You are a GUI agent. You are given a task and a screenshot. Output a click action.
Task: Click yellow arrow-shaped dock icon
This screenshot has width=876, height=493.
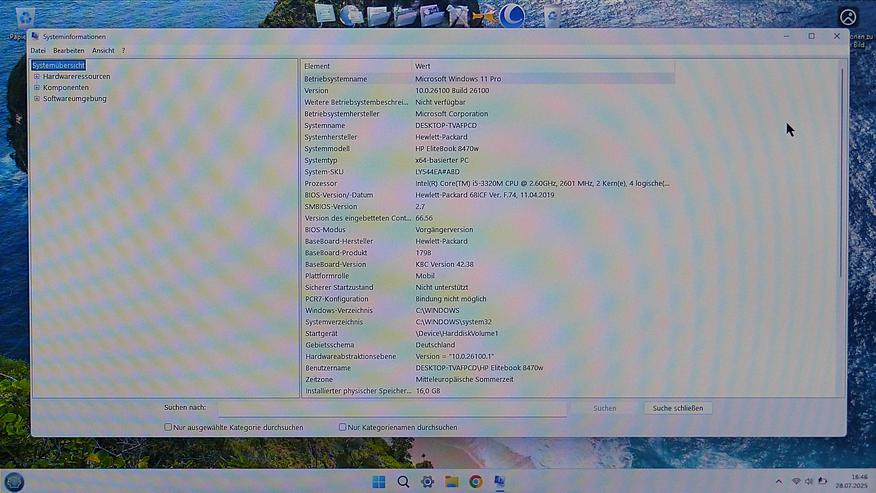tap(484, 17)
